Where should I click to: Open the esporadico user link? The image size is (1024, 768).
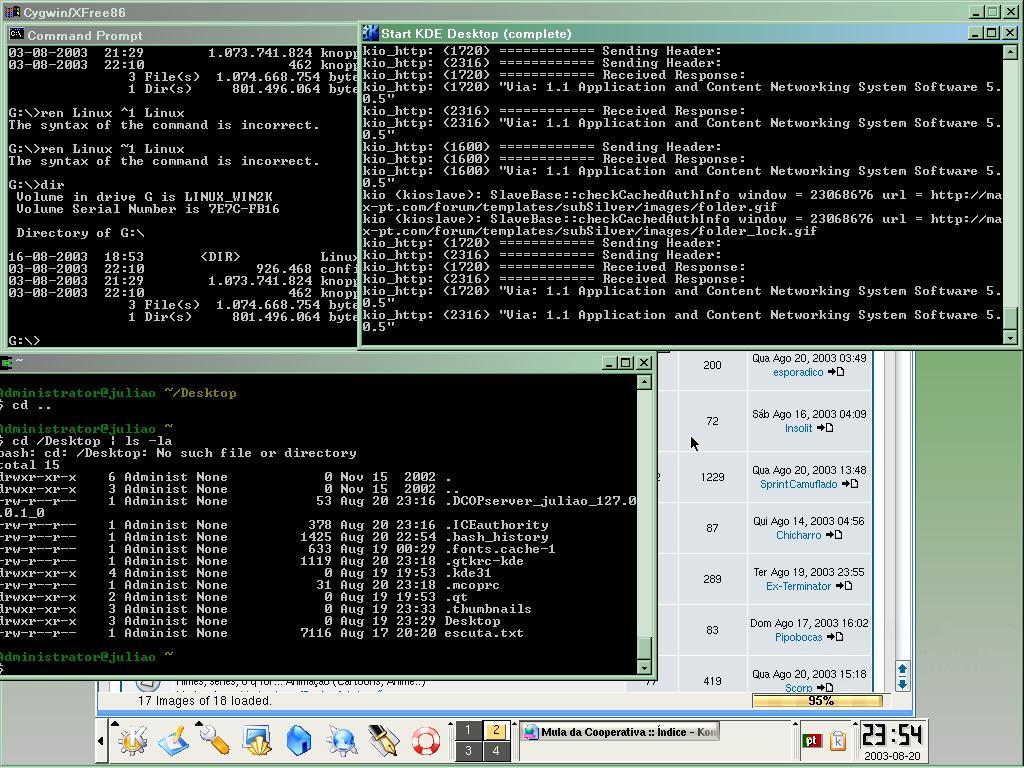[x=798, y=372]
